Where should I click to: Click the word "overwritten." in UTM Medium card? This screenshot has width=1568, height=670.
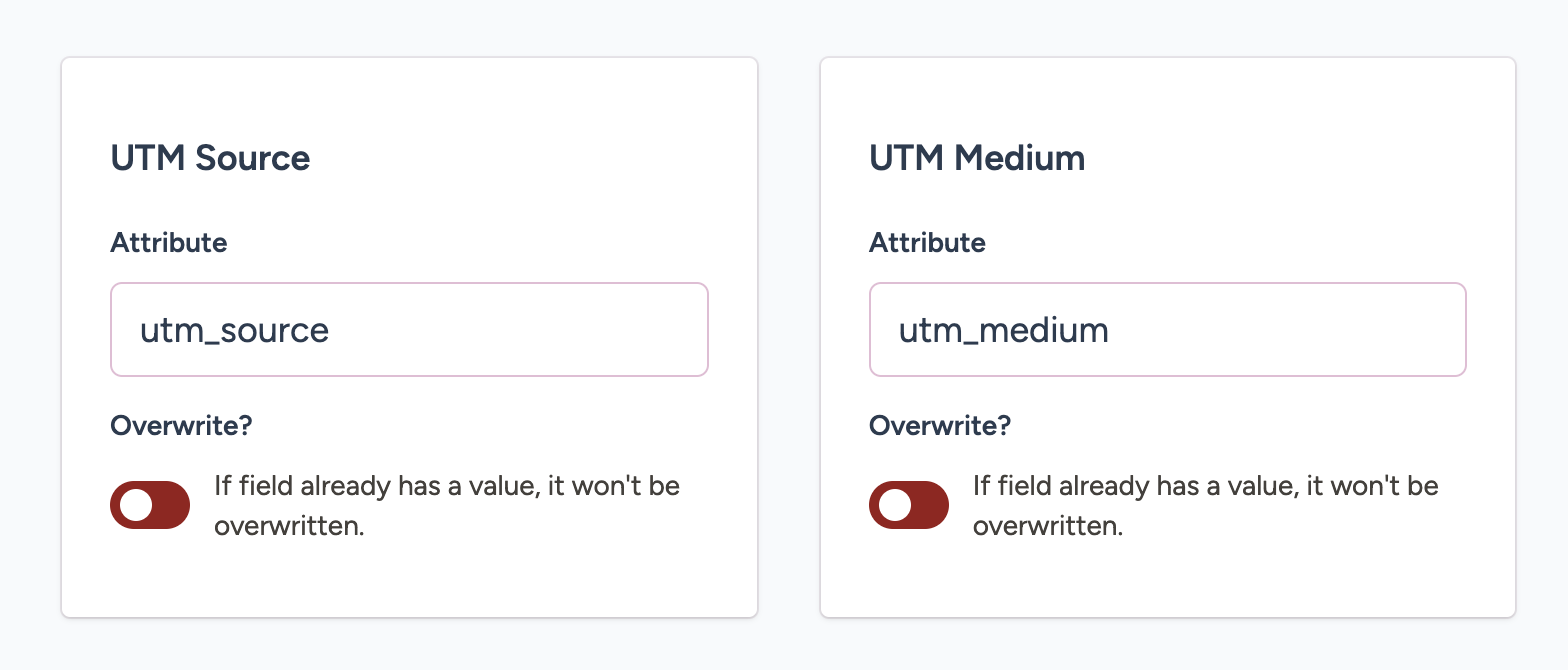1048,526
